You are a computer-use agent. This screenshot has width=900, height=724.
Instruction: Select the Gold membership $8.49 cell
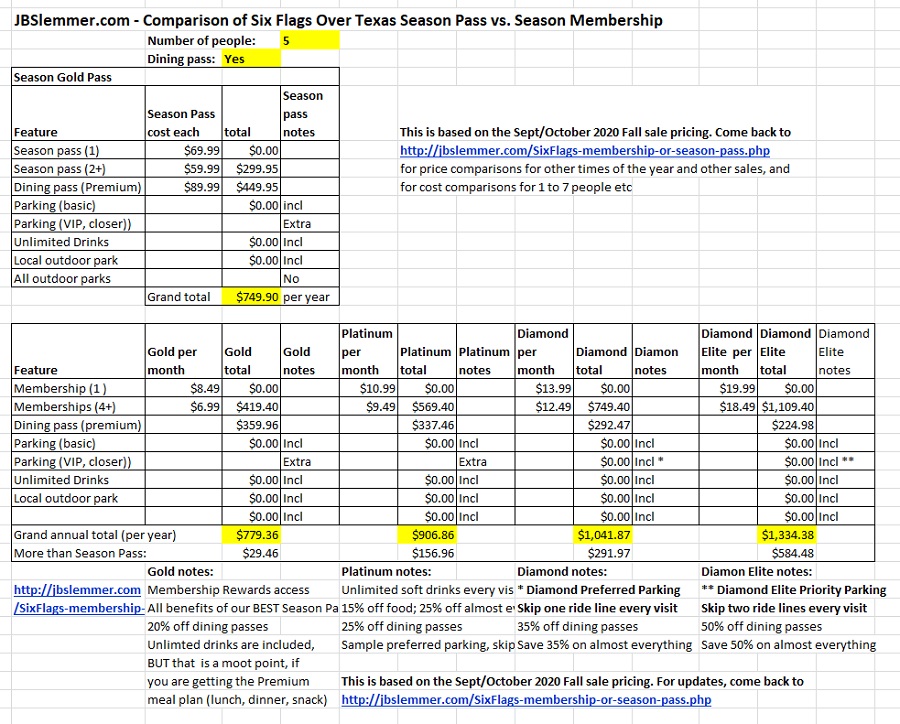click(184, 389)
